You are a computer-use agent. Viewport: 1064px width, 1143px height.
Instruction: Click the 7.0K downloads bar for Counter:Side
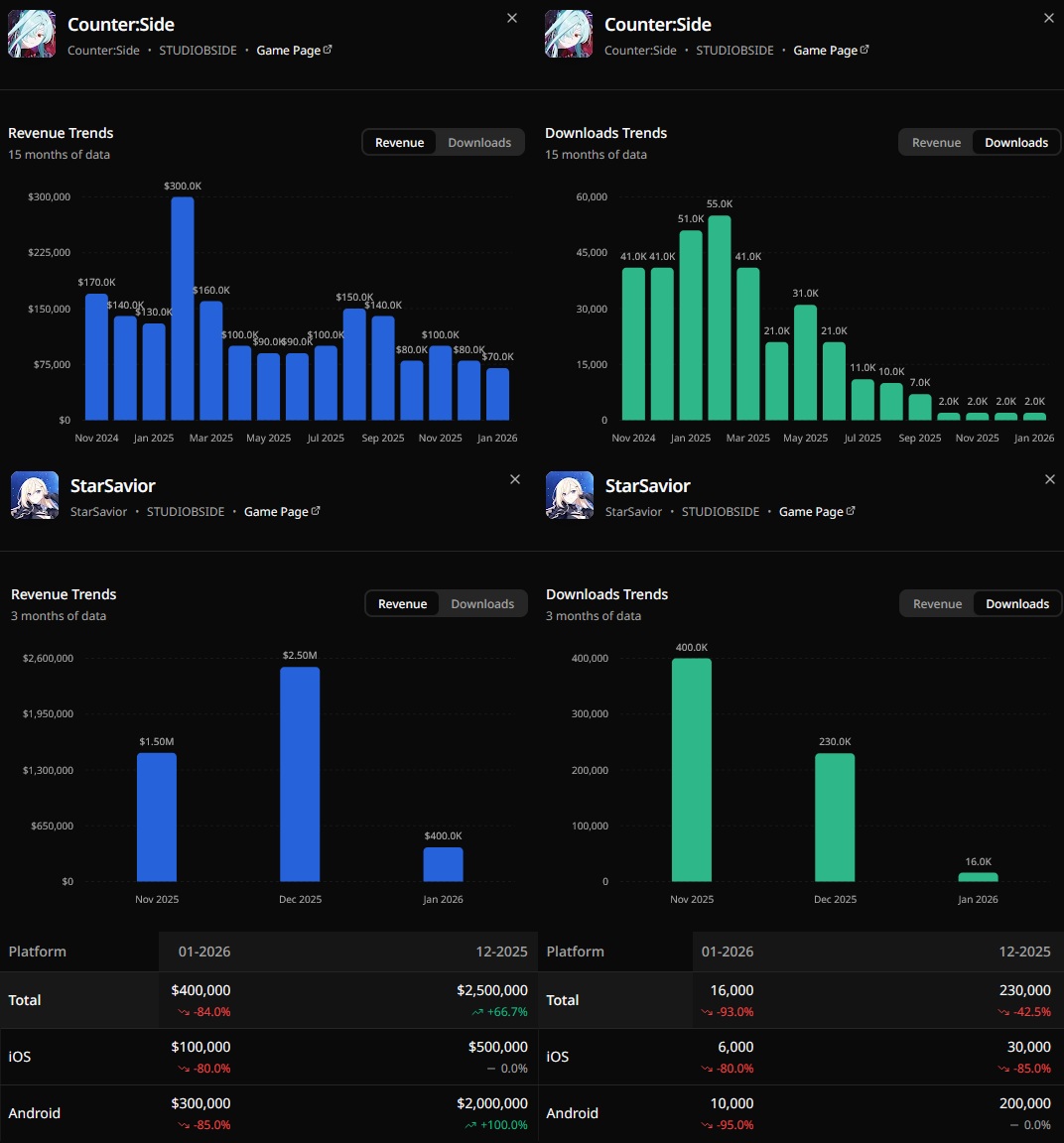pos(920,407)
